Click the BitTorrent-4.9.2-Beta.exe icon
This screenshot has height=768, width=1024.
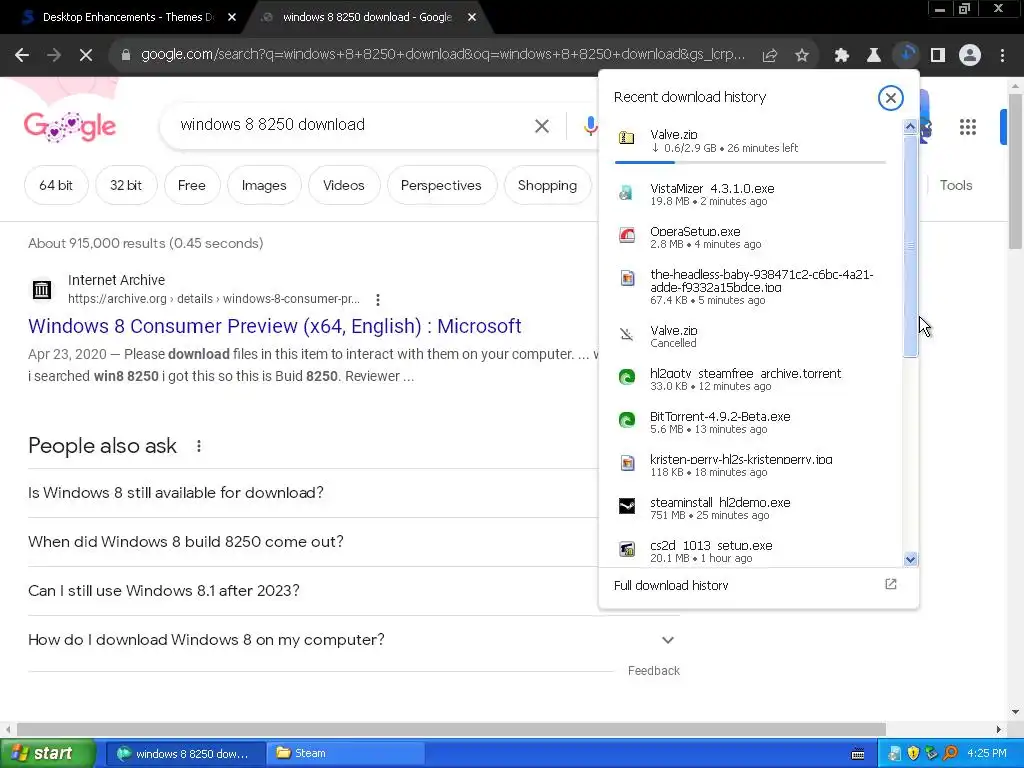click(626, 420)
